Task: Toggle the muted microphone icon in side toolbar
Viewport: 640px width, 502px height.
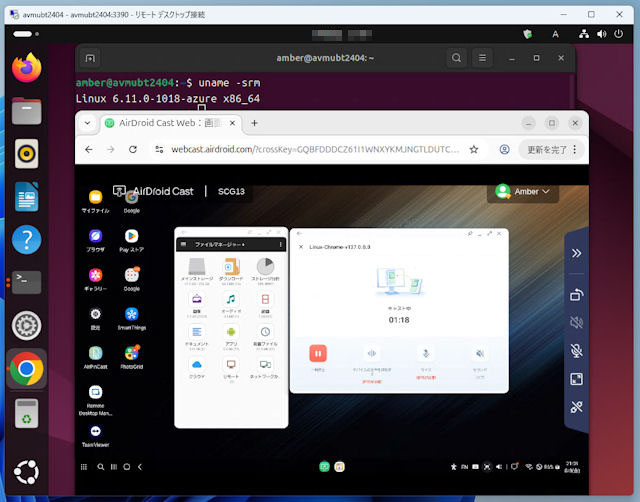Action: coord(576,351)
